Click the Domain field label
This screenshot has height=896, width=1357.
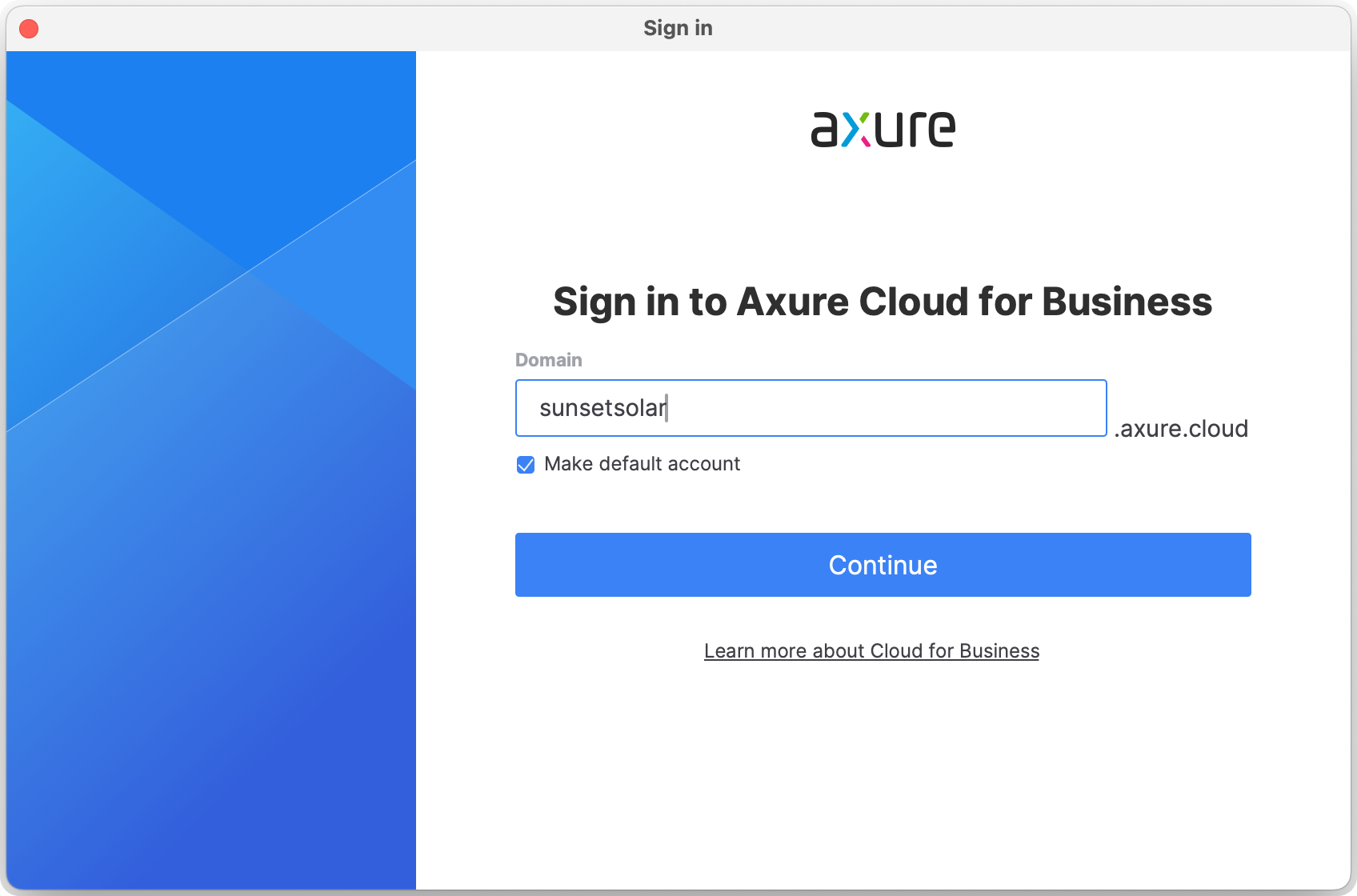tap(548, 360)
